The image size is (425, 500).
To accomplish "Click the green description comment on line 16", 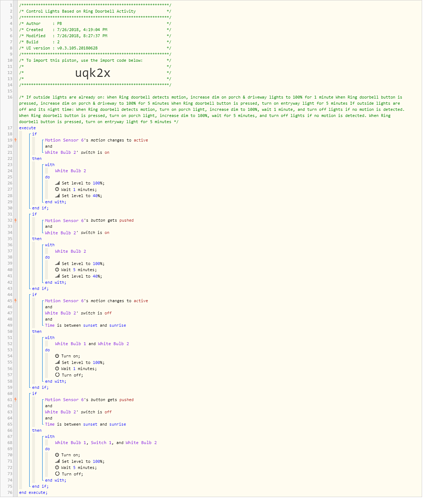I will click(x=212, y=110).
